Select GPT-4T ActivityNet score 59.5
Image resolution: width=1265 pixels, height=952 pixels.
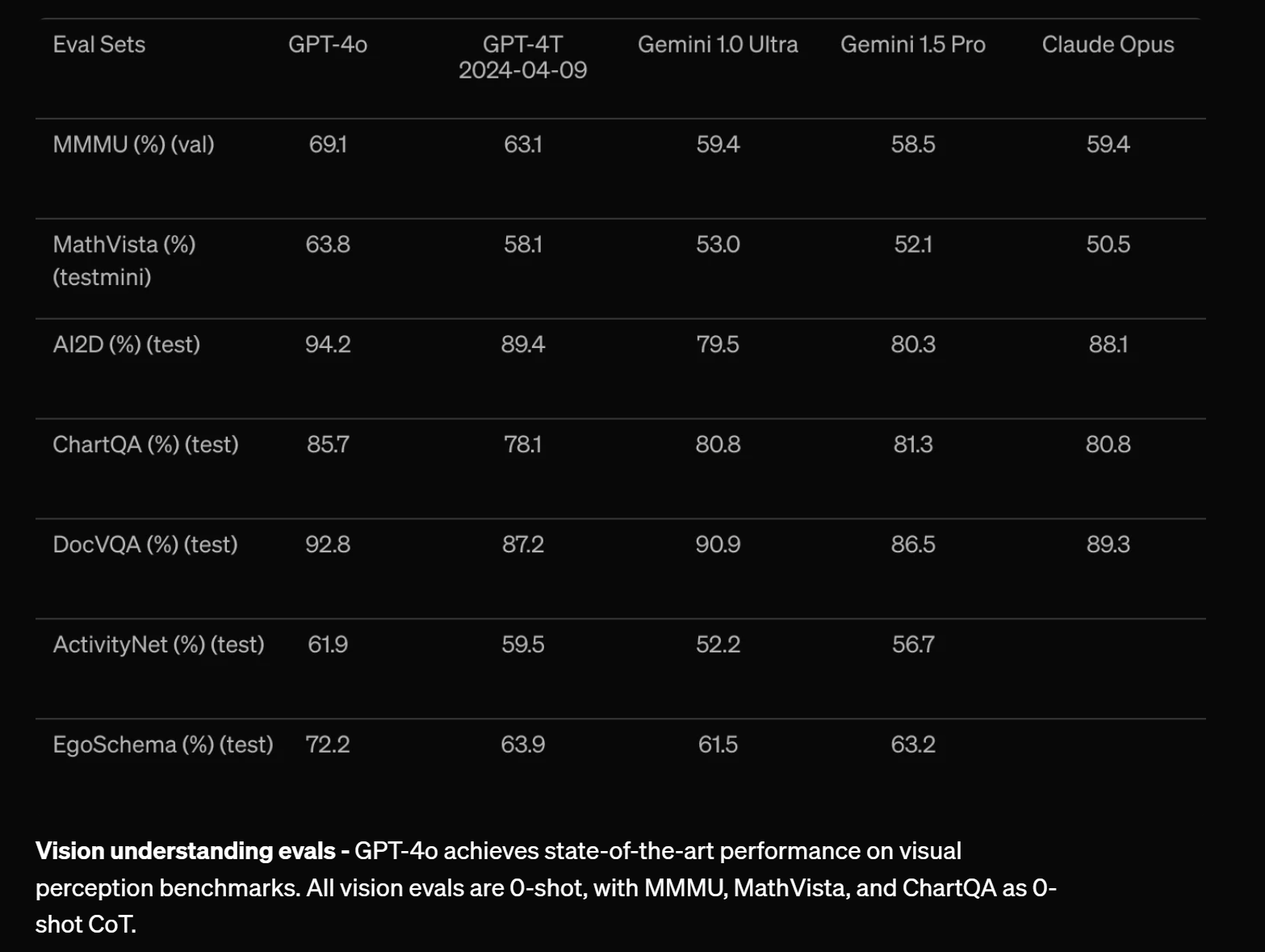pos(523,645)
